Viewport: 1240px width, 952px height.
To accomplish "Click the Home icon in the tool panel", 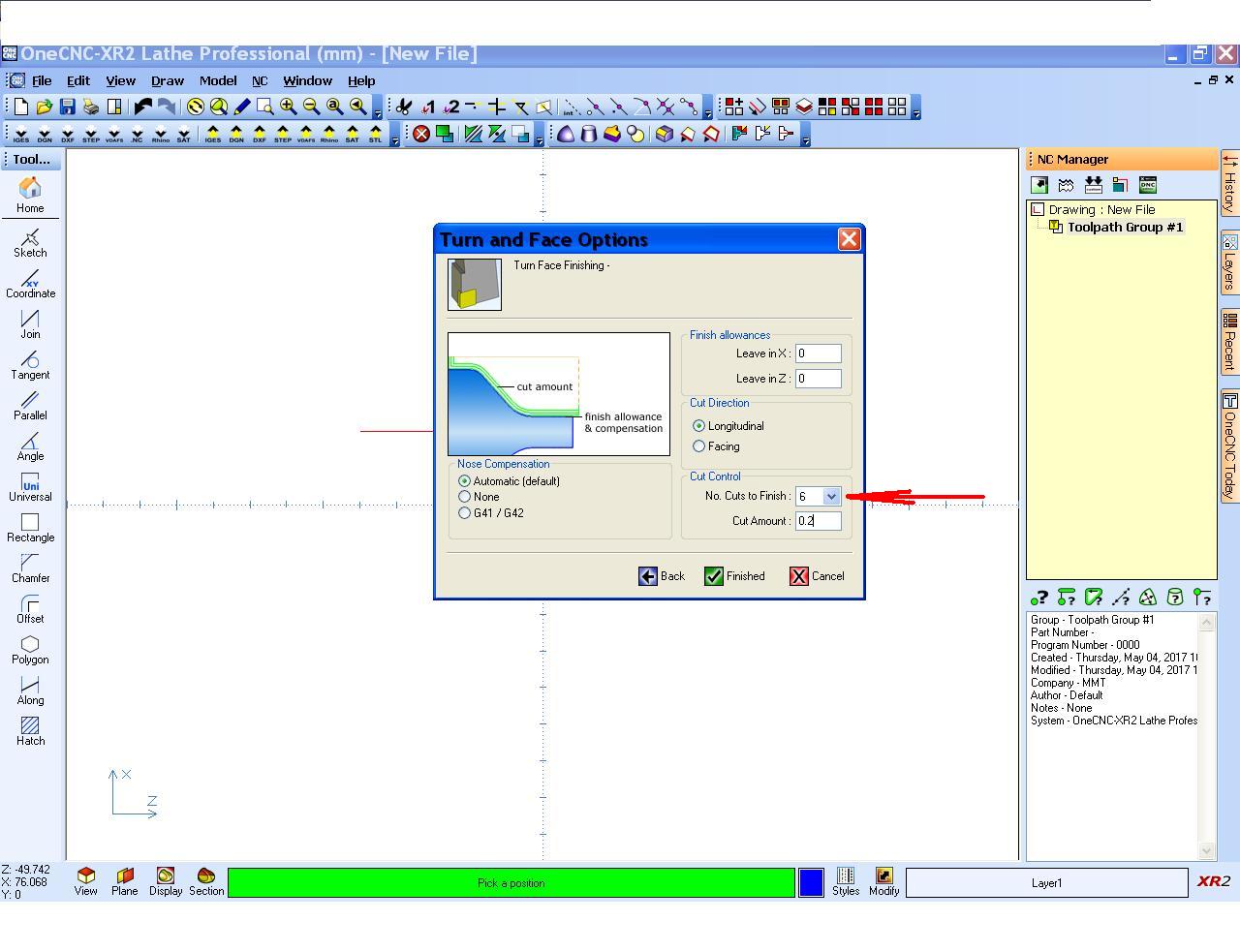I will click(x=30, y=195).
